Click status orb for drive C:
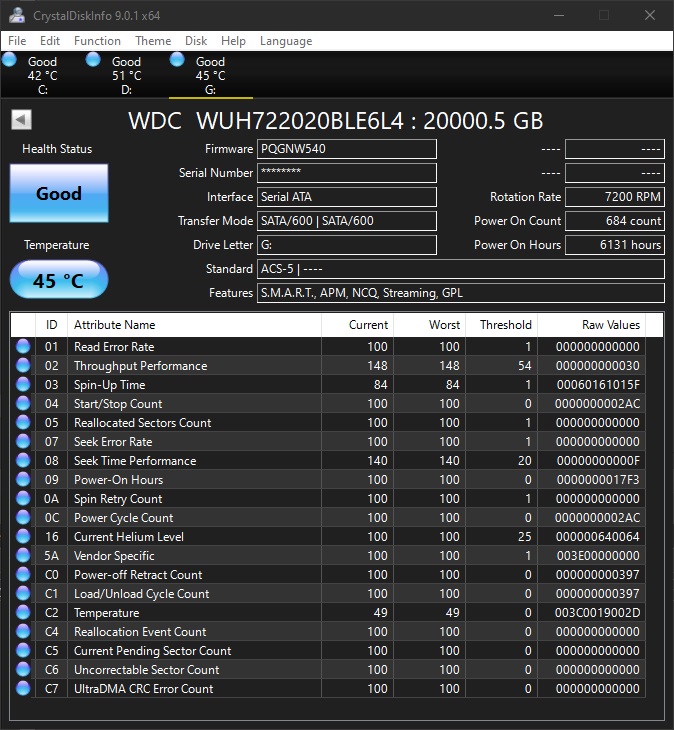The width and height of the screenshot is (674, 730). (9, 60)
